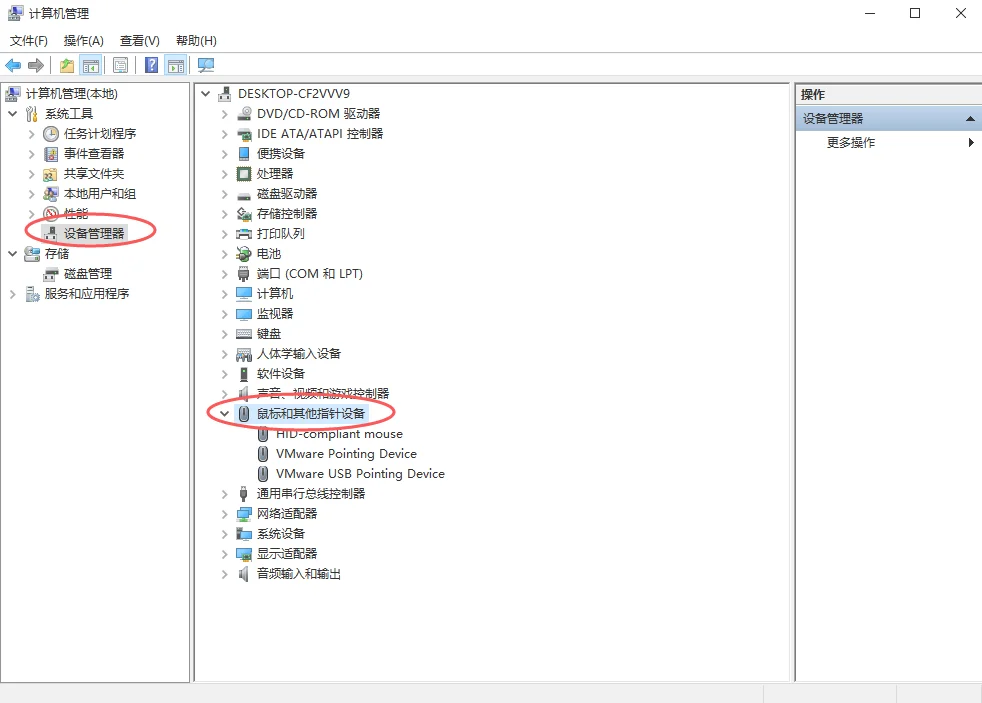Click the 任务计划程序 clock icon
This screenshot has width=982, height=703.
point(51,134)
